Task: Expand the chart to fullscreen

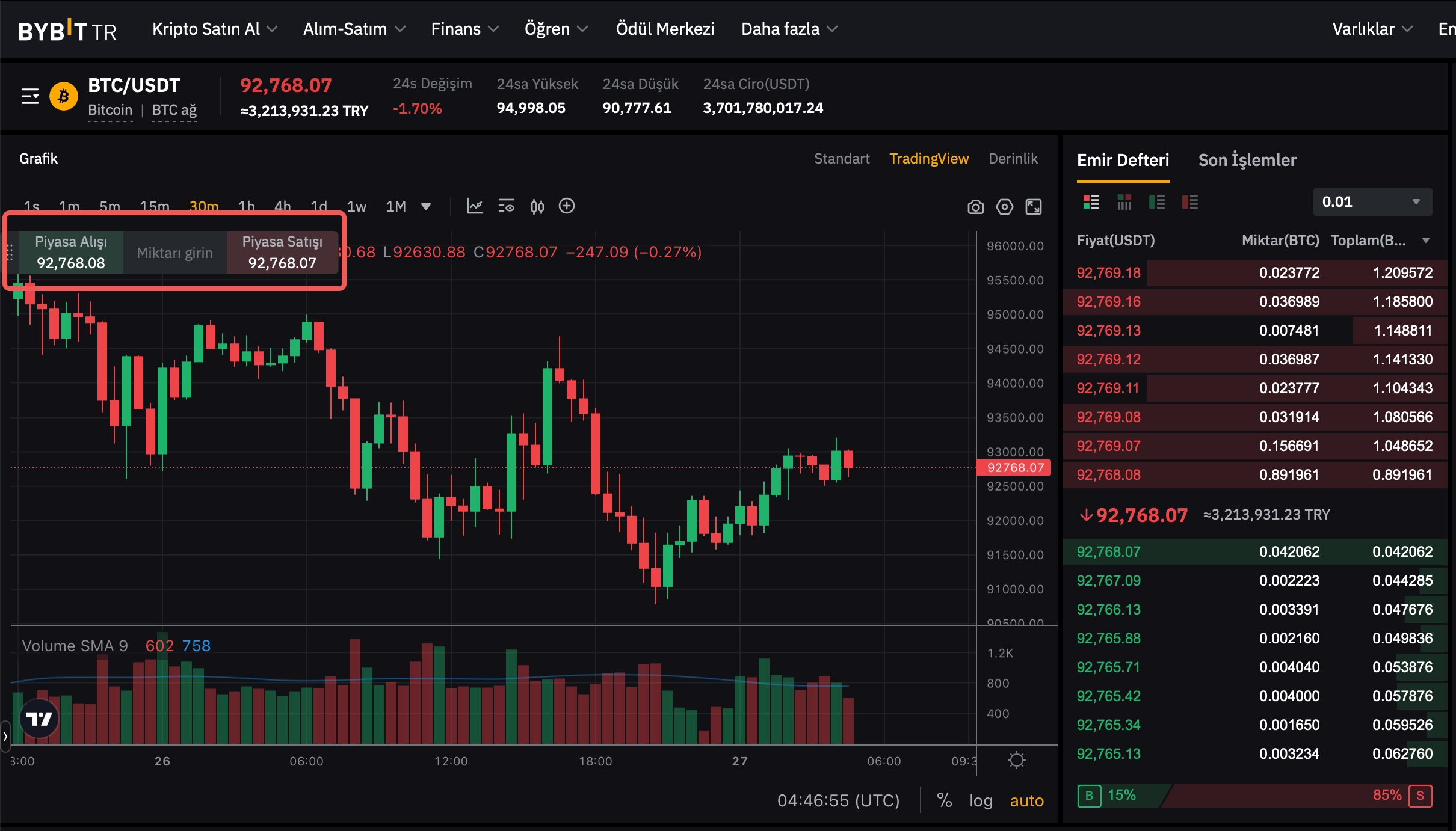Action: [x=1034, y=207]
